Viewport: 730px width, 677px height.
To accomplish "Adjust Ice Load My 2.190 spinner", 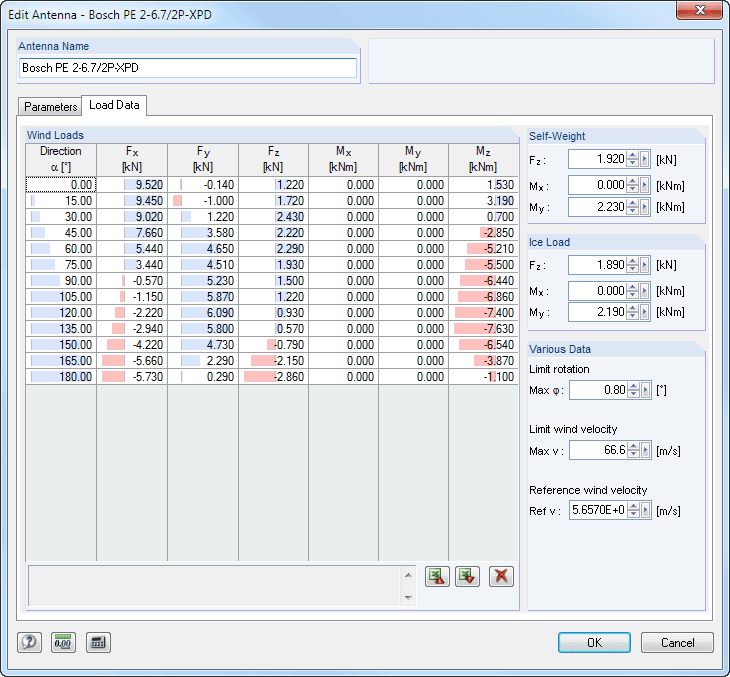I will coord(632,312).
